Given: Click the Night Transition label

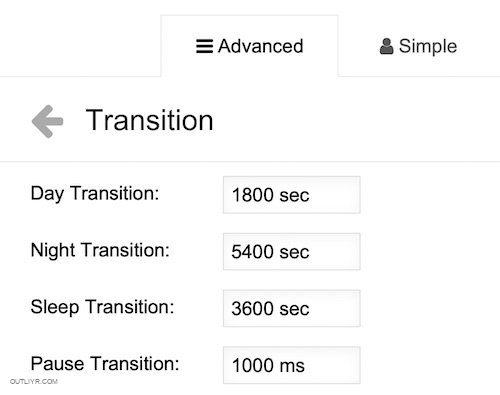Looking at the screenshot, I should tap(100, 250).
